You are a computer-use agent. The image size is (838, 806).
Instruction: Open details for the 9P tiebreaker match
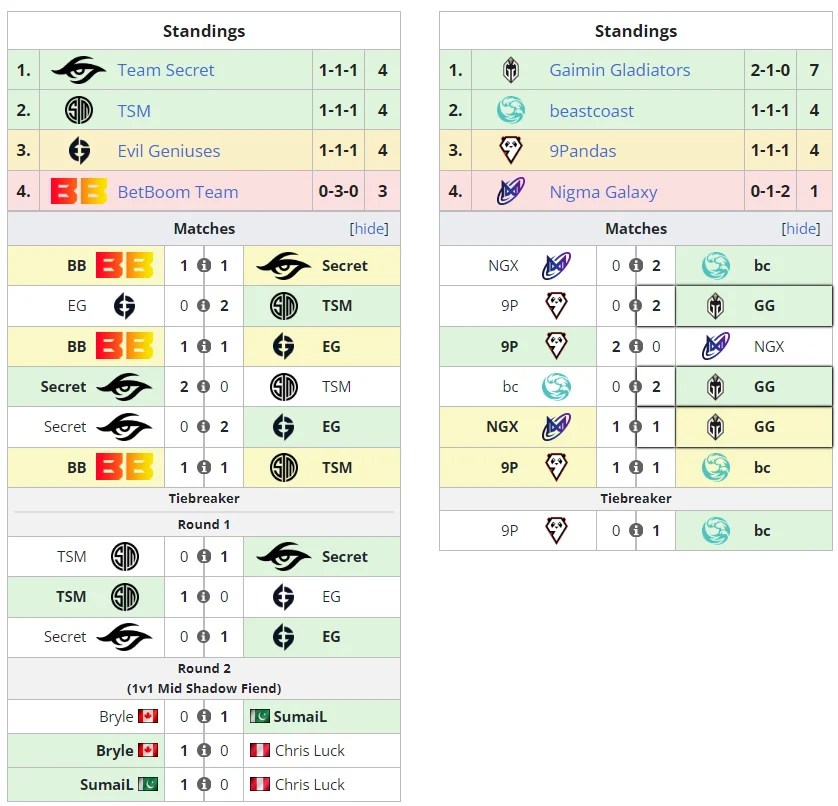click(637, 530)
